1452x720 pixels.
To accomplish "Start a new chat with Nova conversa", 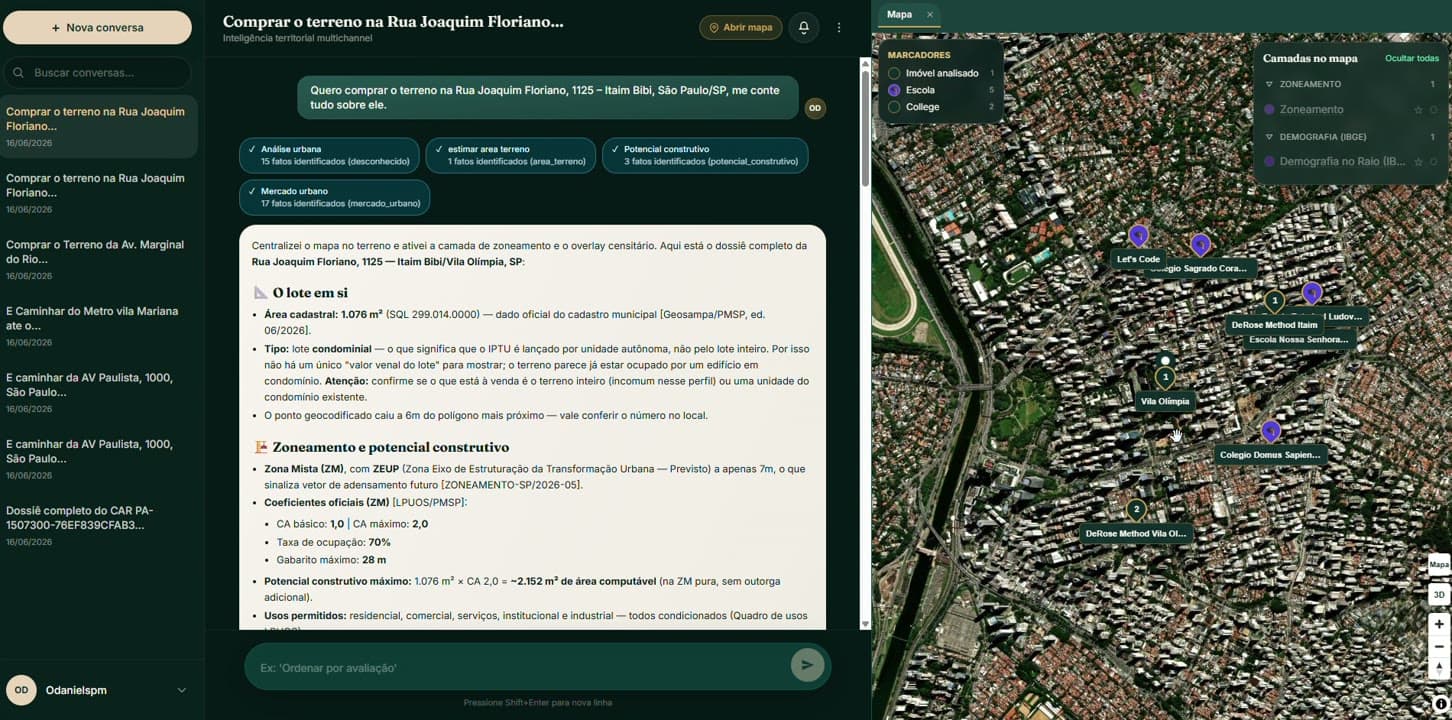I will (x=97, y=28).
